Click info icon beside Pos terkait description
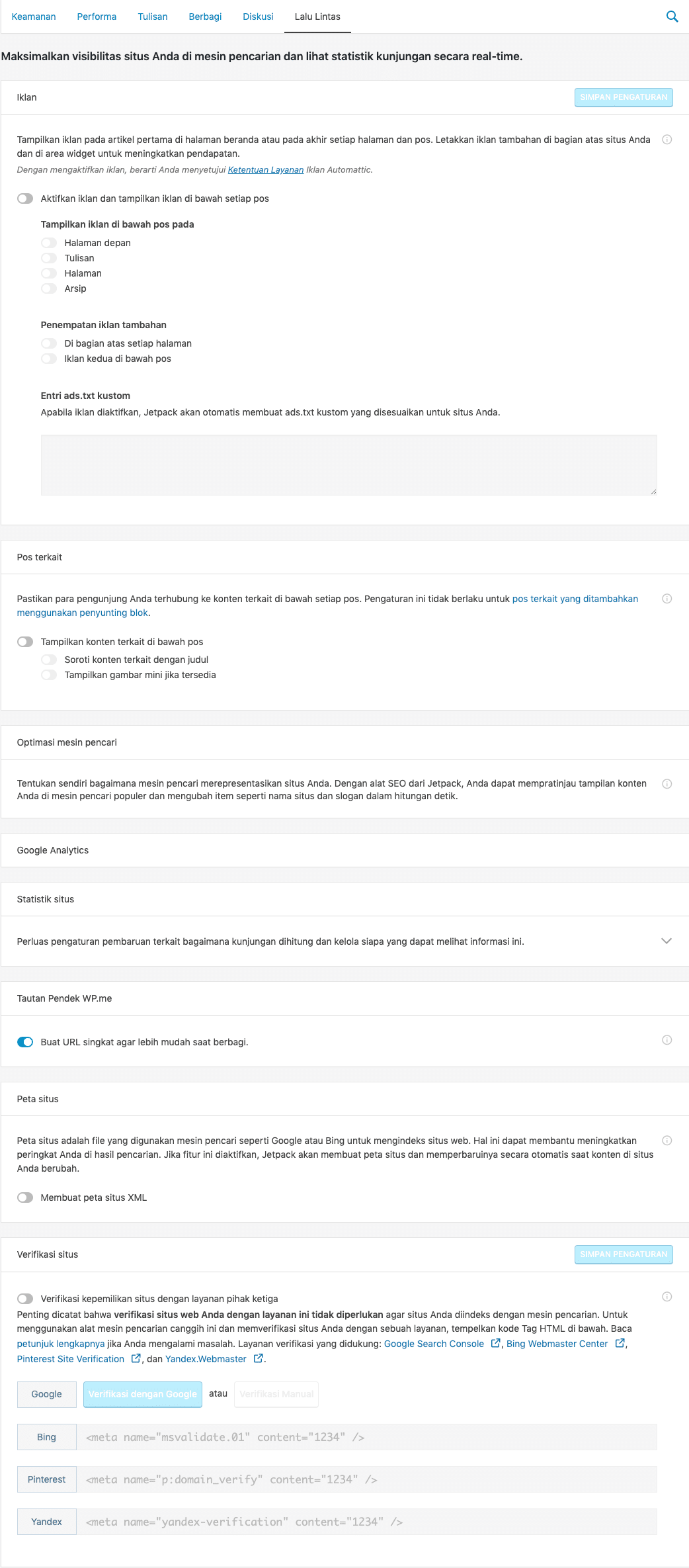The image size is (689, 1568). tap(667, 599)
